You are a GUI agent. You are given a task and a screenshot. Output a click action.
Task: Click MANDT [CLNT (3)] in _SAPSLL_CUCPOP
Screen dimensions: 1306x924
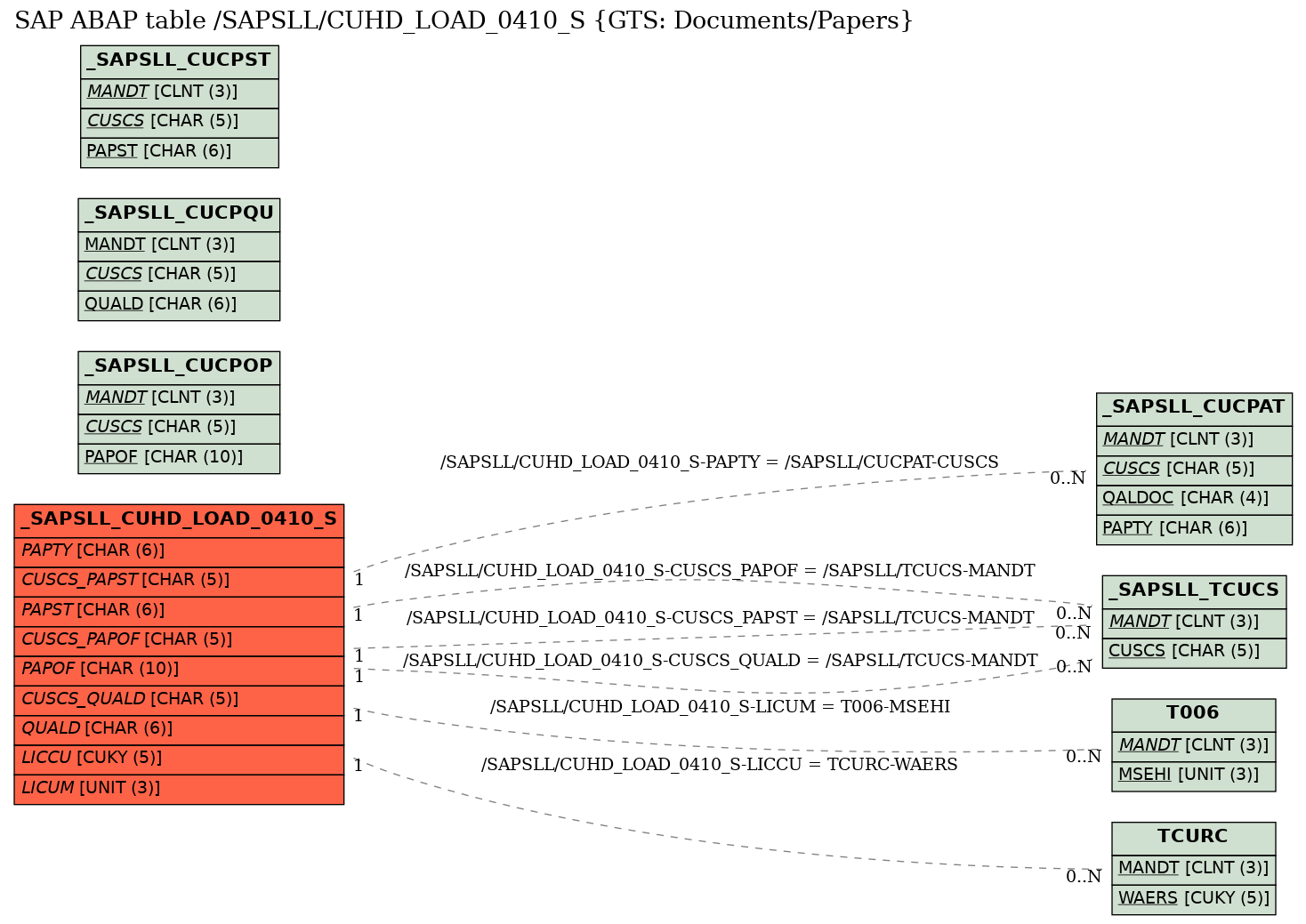click(x=179, y=398)
